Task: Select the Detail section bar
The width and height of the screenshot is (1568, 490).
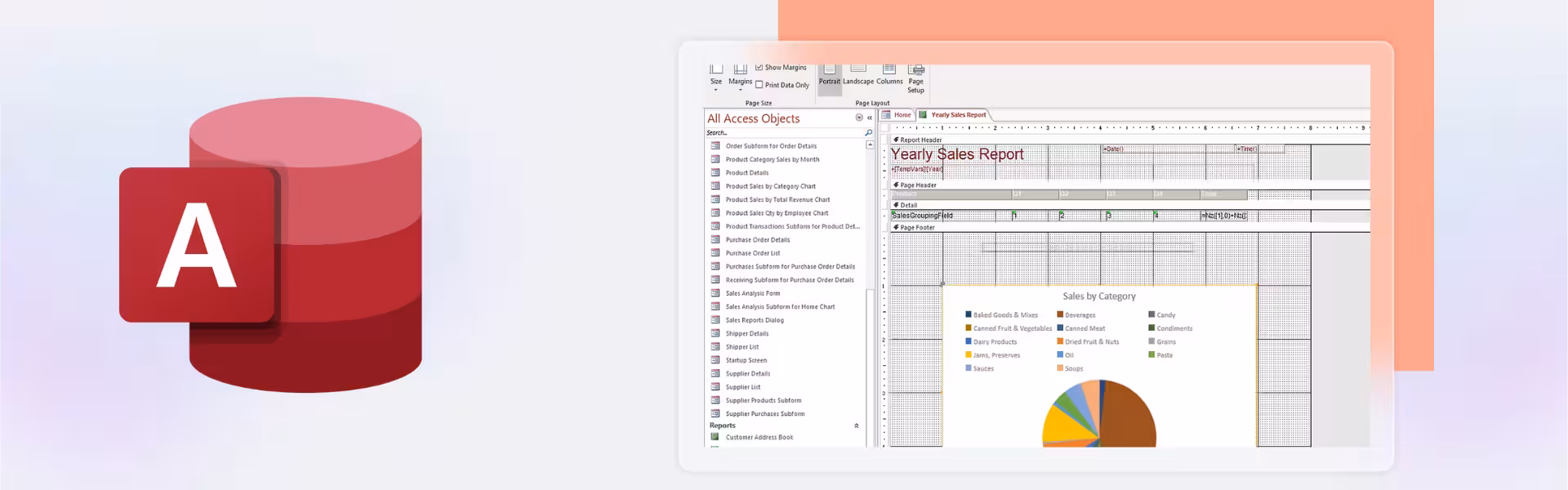Action: pyautogui.click(x=1130, y=205)
